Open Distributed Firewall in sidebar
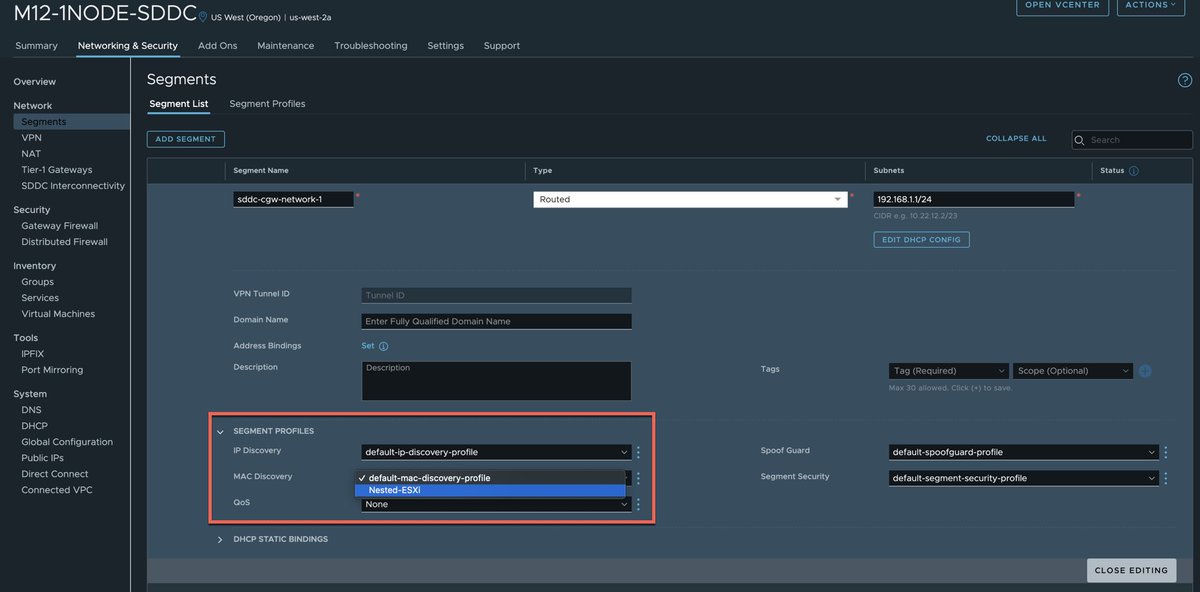The width and height of the screenshot is (1200, 592). point(64,242)
